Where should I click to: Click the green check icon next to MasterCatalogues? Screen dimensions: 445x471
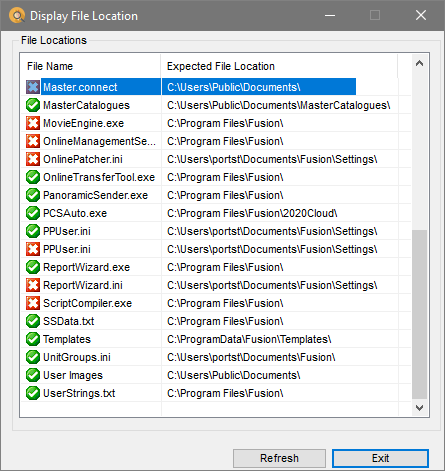(x=33, y=105)
